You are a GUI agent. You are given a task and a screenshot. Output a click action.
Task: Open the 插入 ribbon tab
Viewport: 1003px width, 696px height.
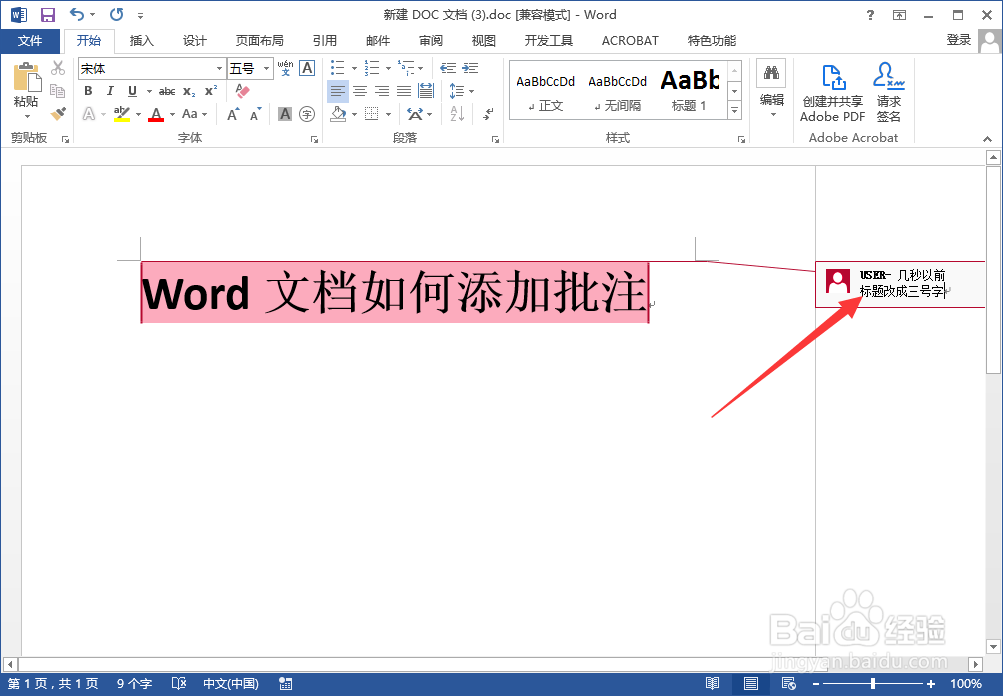tap(140, 41)
